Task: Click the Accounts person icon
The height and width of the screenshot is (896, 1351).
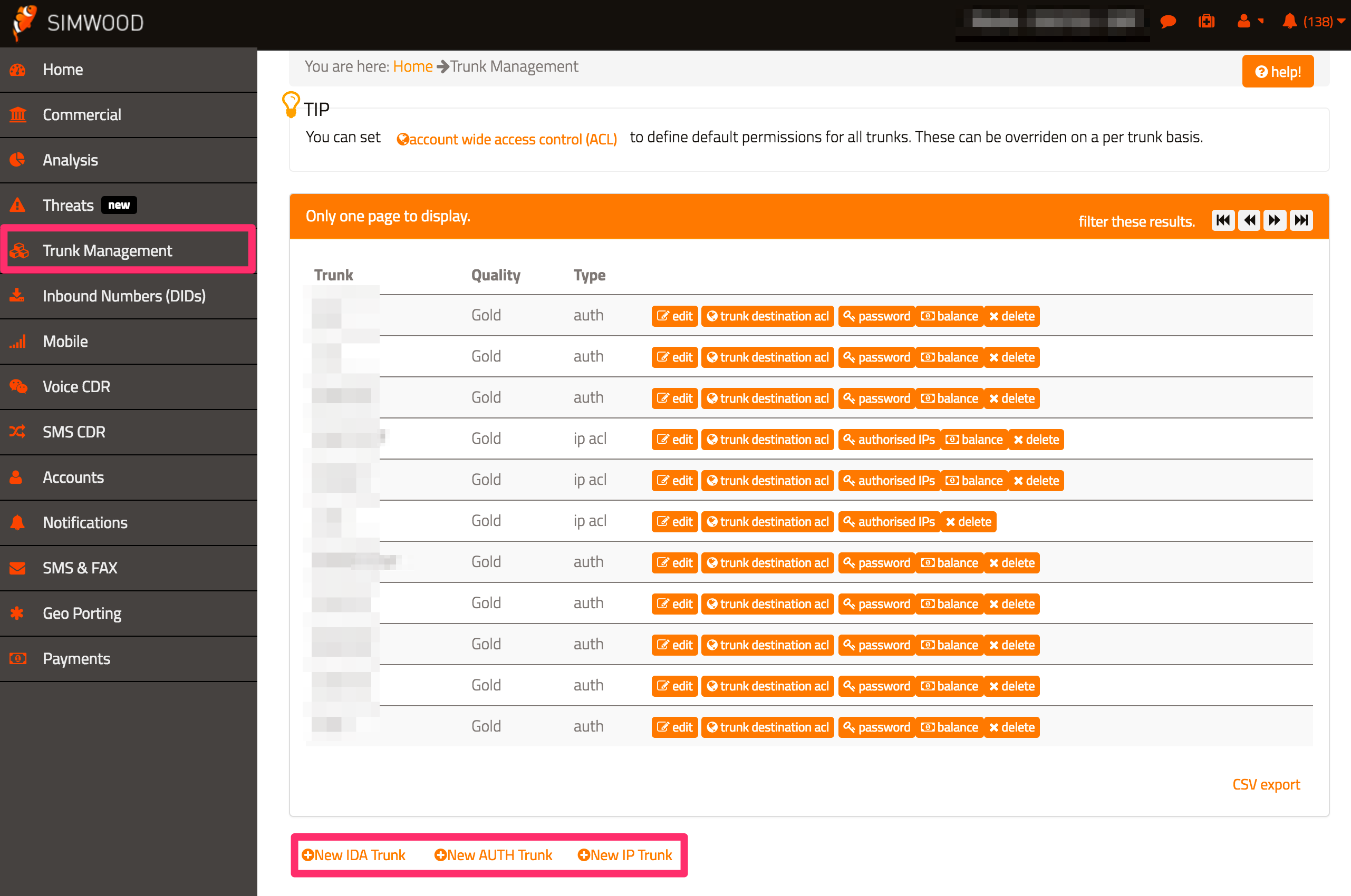Action: pyautogui.click(x=16, y=477)
